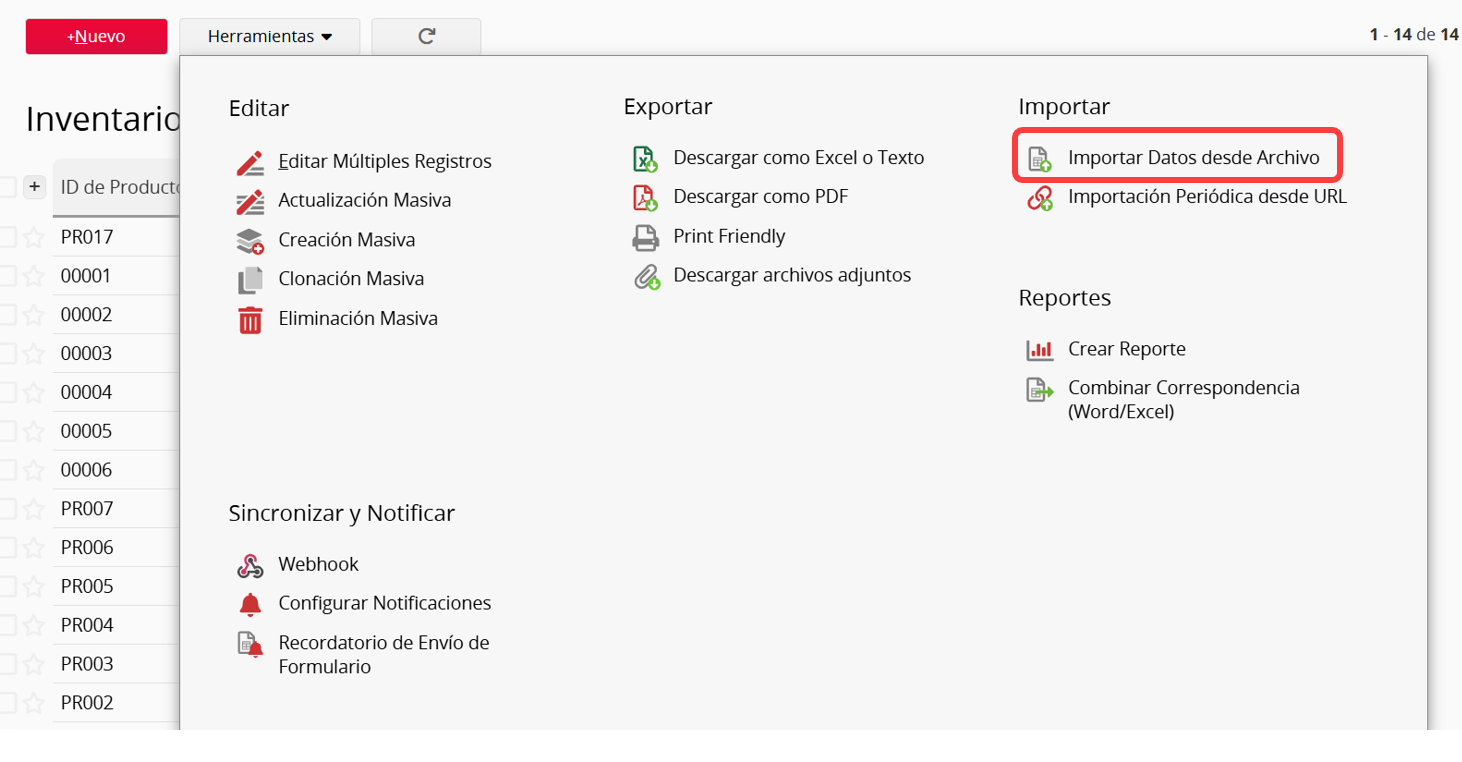Expand columns with the plus button

[x=34, y=187]
